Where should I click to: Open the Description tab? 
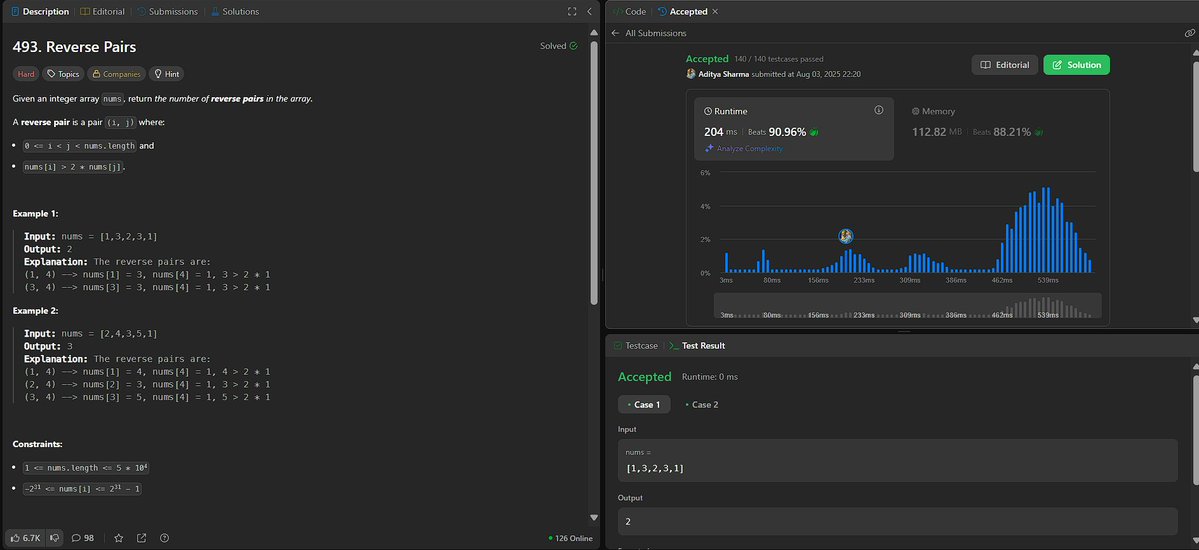[40, 11]
